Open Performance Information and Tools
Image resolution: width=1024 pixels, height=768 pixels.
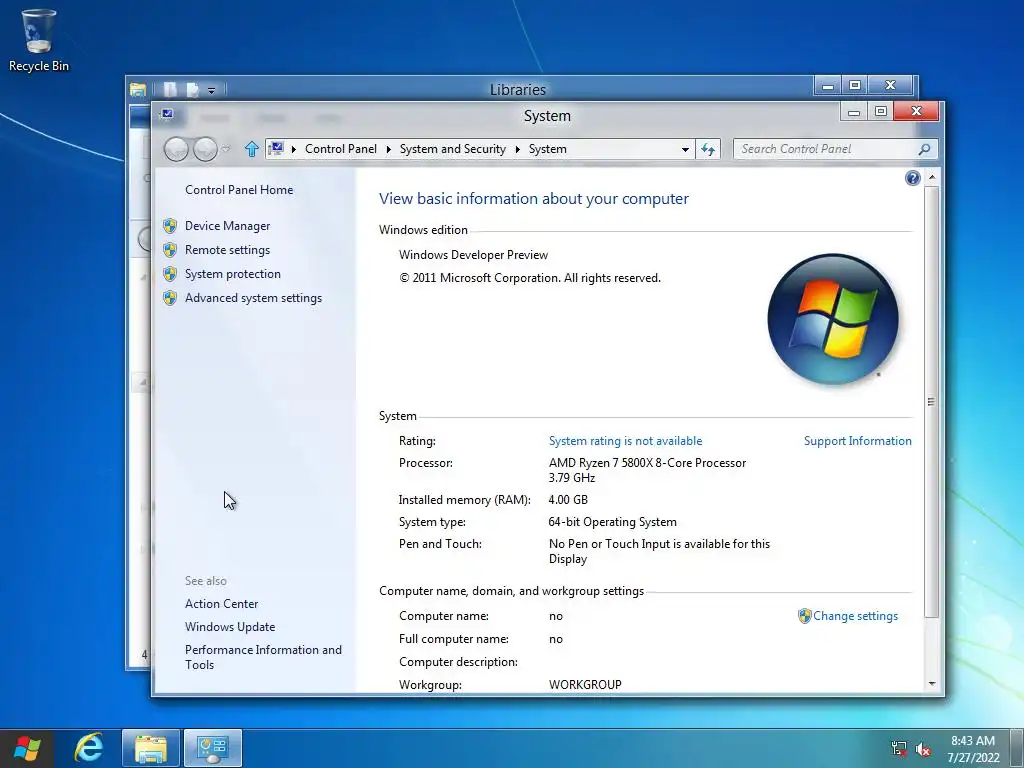click(x=263, y=657)
